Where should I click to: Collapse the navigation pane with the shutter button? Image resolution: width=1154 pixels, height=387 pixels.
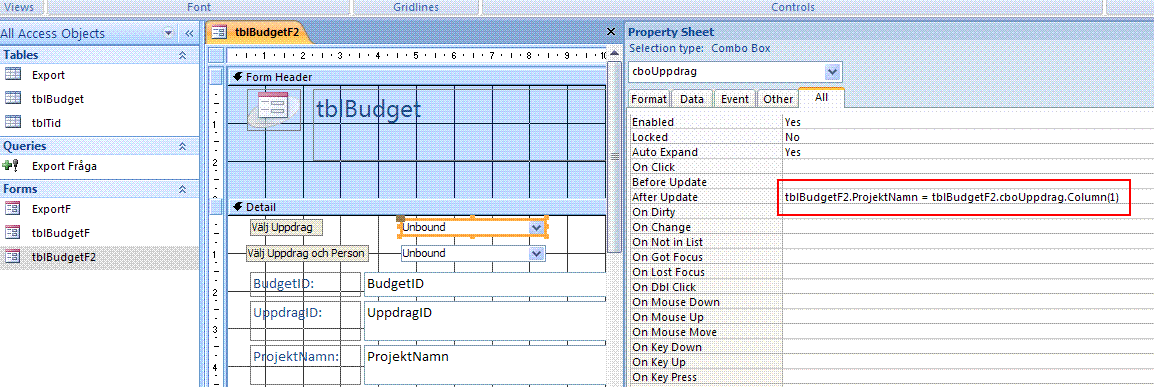coord(188,33)
